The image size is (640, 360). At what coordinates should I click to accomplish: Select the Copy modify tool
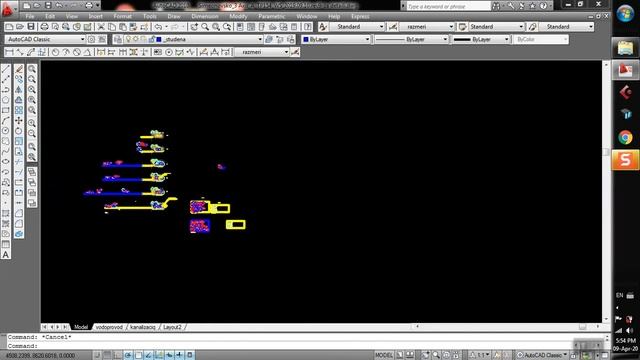[x=19, y=79]
